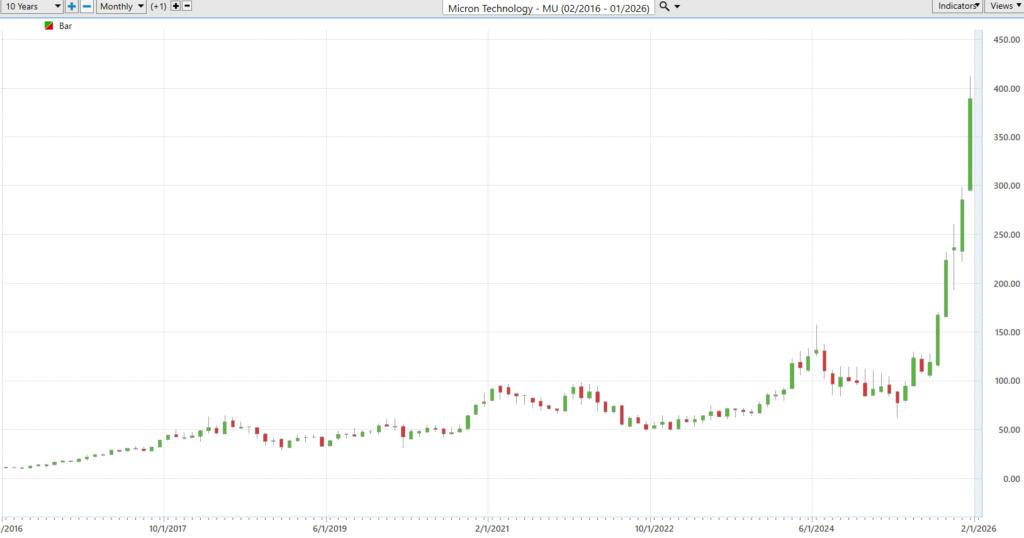The height and width of the screenshot is (538, 1024).
Task: Open the Views menu
Action: [1004, 6]
